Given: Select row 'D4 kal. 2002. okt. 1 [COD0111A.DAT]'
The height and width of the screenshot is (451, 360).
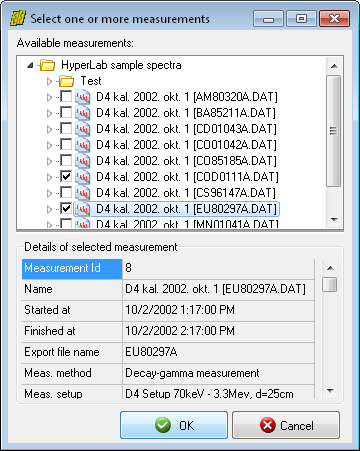Looking at the screenshot, I should (187, 177).
